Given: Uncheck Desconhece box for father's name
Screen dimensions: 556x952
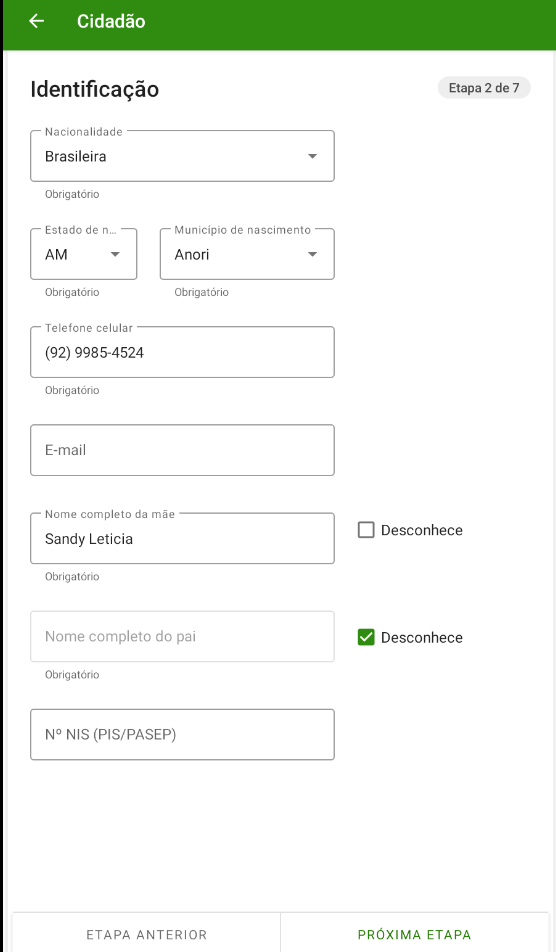Looking at the screenshot, I should click(x=366, y=637).
